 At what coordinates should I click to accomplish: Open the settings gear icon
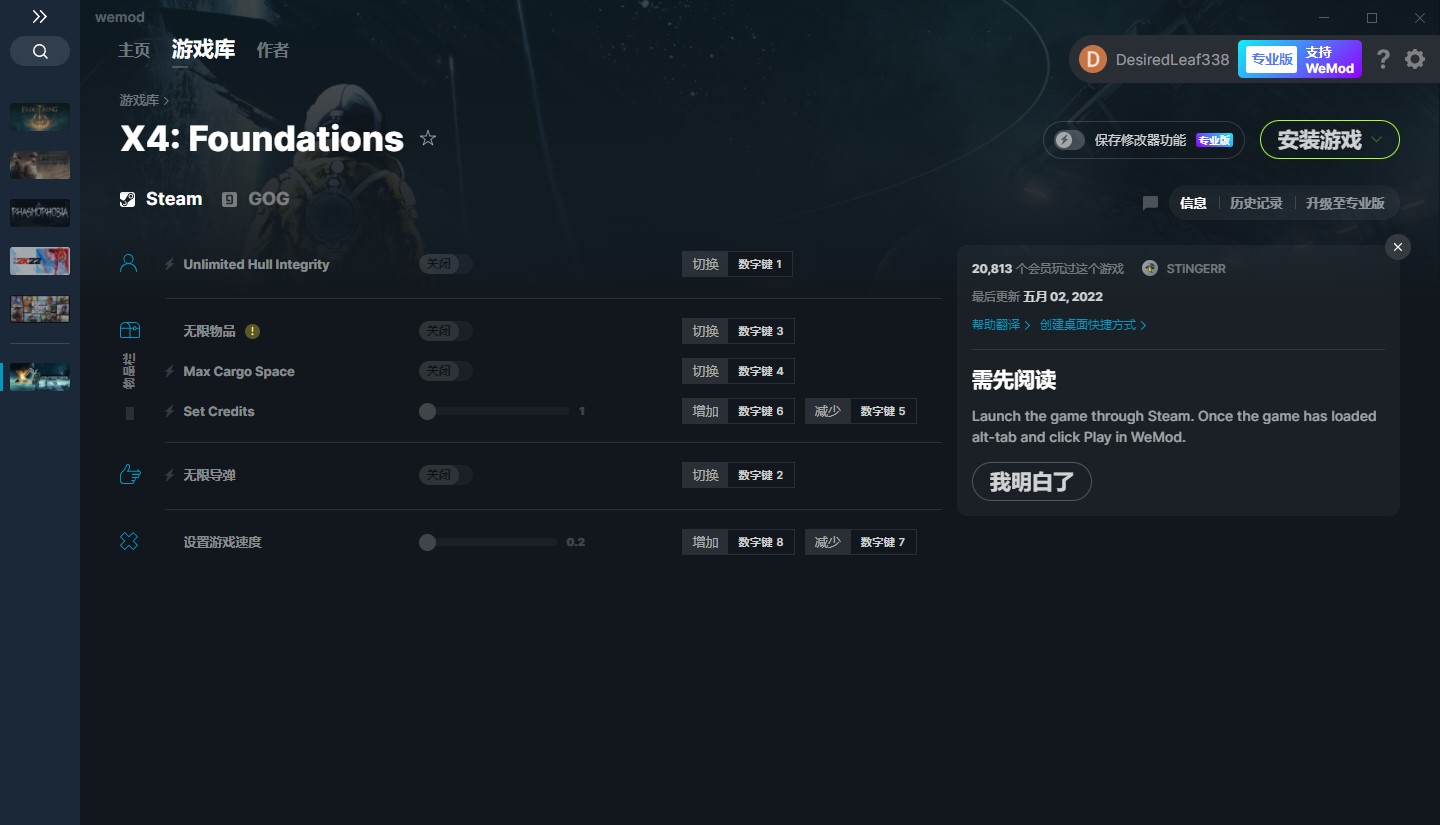[x=1415, y=59]
